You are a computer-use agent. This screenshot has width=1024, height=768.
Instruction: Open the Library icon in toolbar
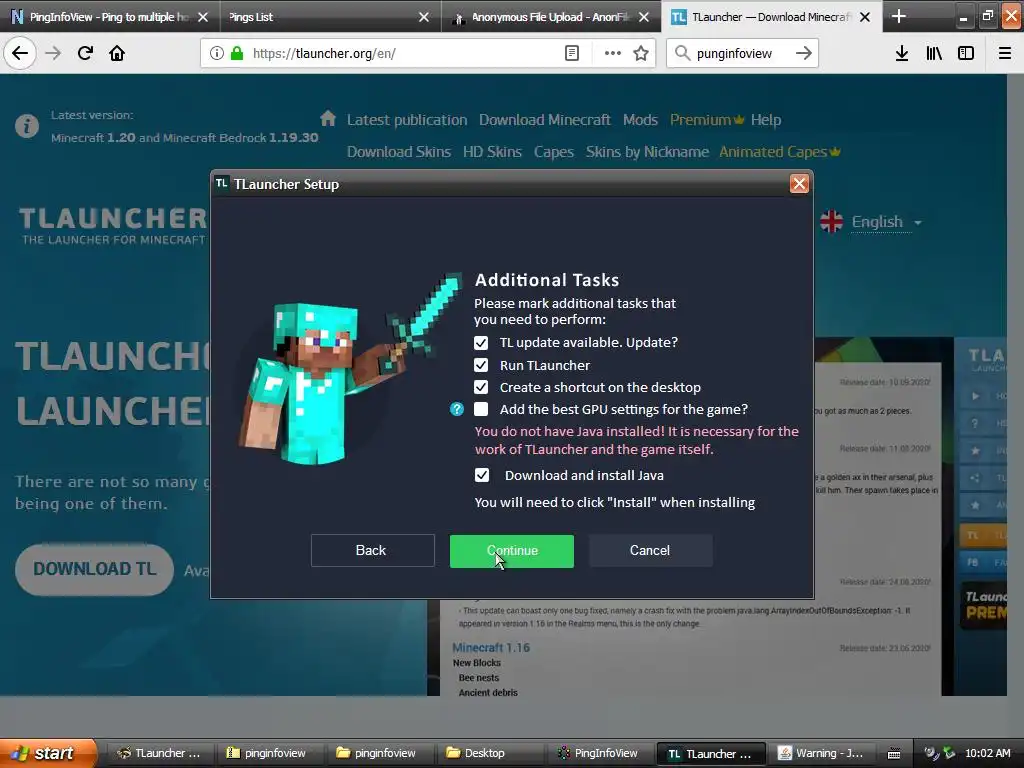934,53
